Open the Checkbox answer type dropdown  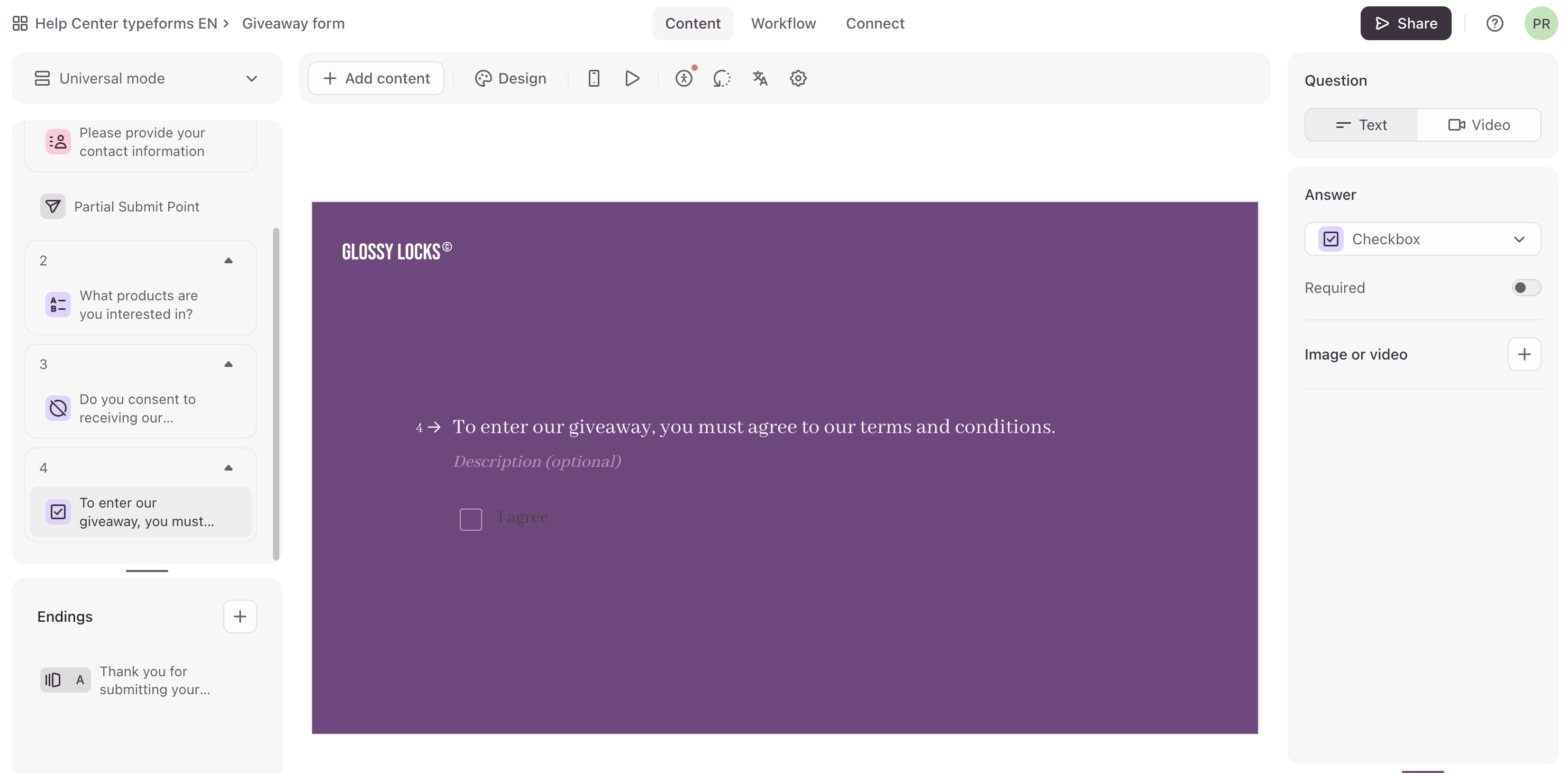(1422, 239)
